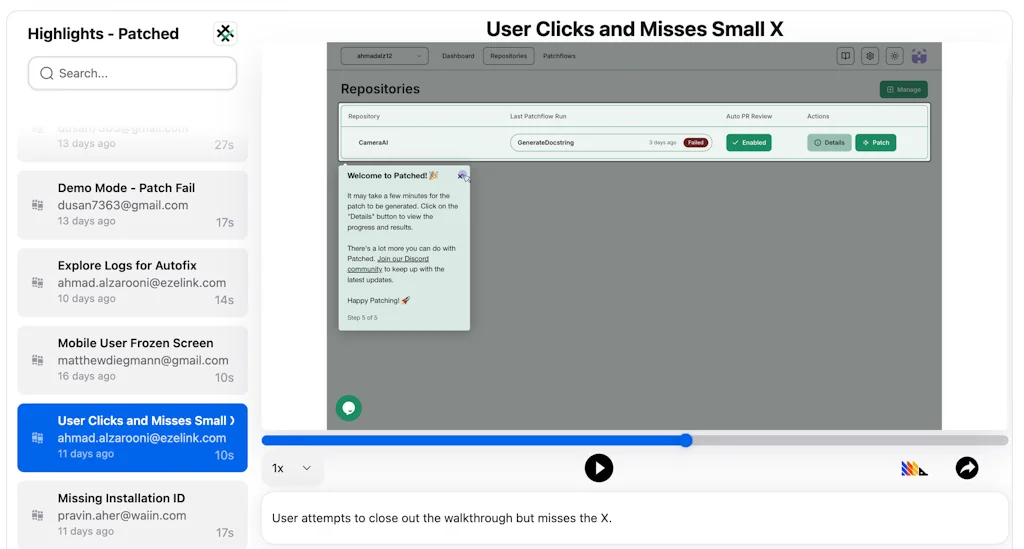
Task: Expand the 1x playback speed dropdown
Action: point(292,468)
